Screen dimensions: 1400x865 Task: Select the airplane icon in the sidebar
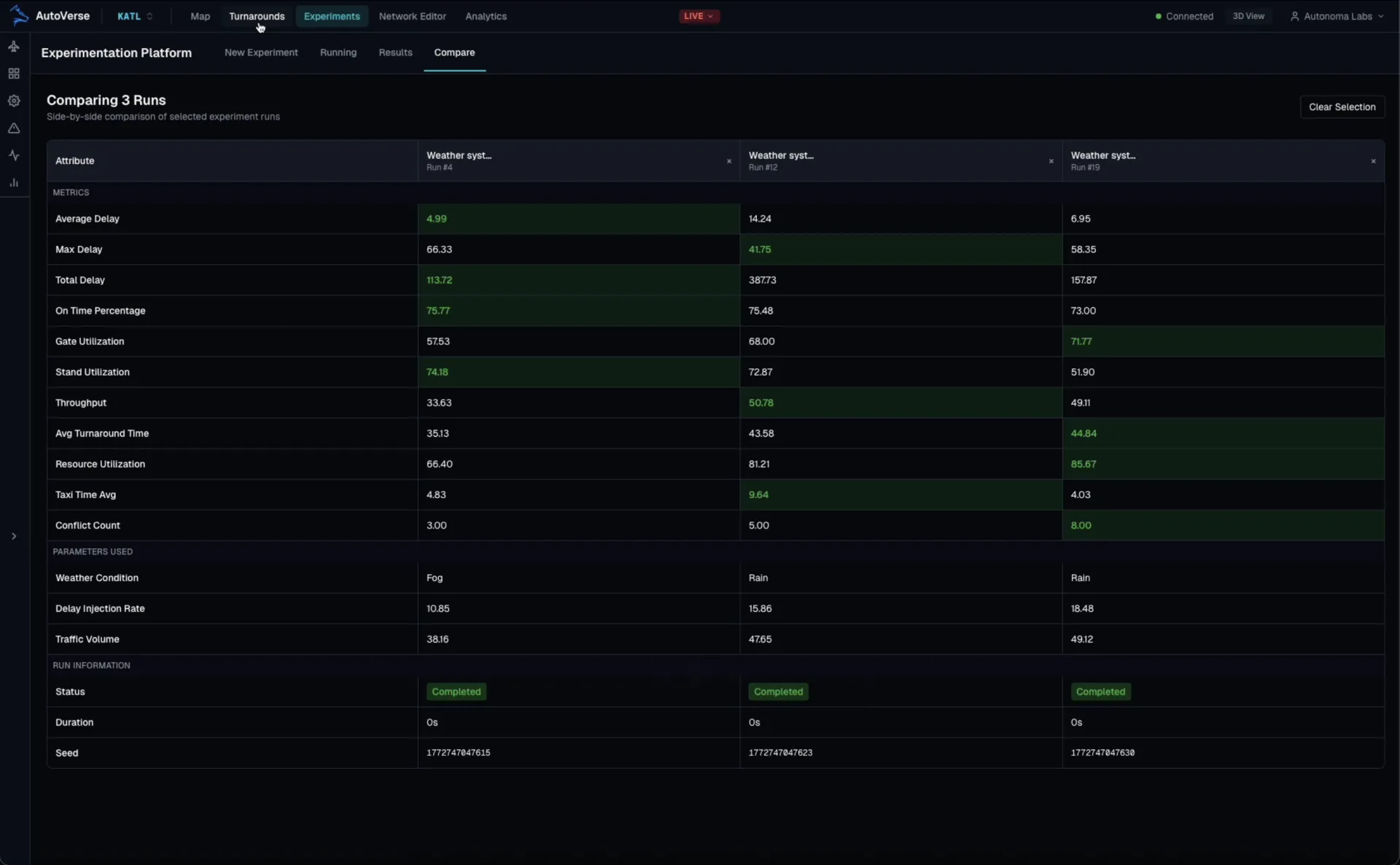tap(14, 46)
